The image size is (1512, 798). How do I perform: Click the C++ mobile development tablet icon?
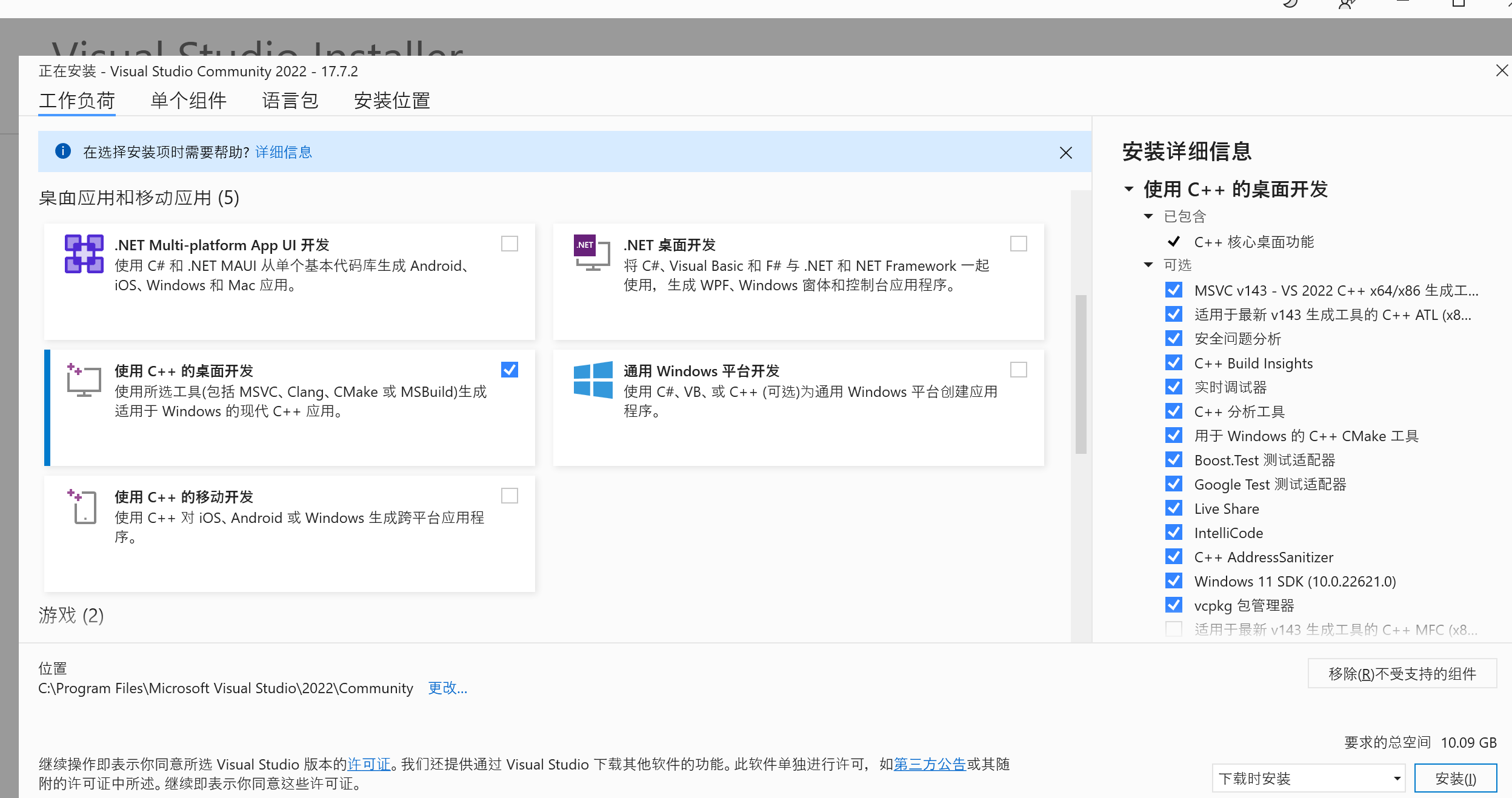[84, 507]
